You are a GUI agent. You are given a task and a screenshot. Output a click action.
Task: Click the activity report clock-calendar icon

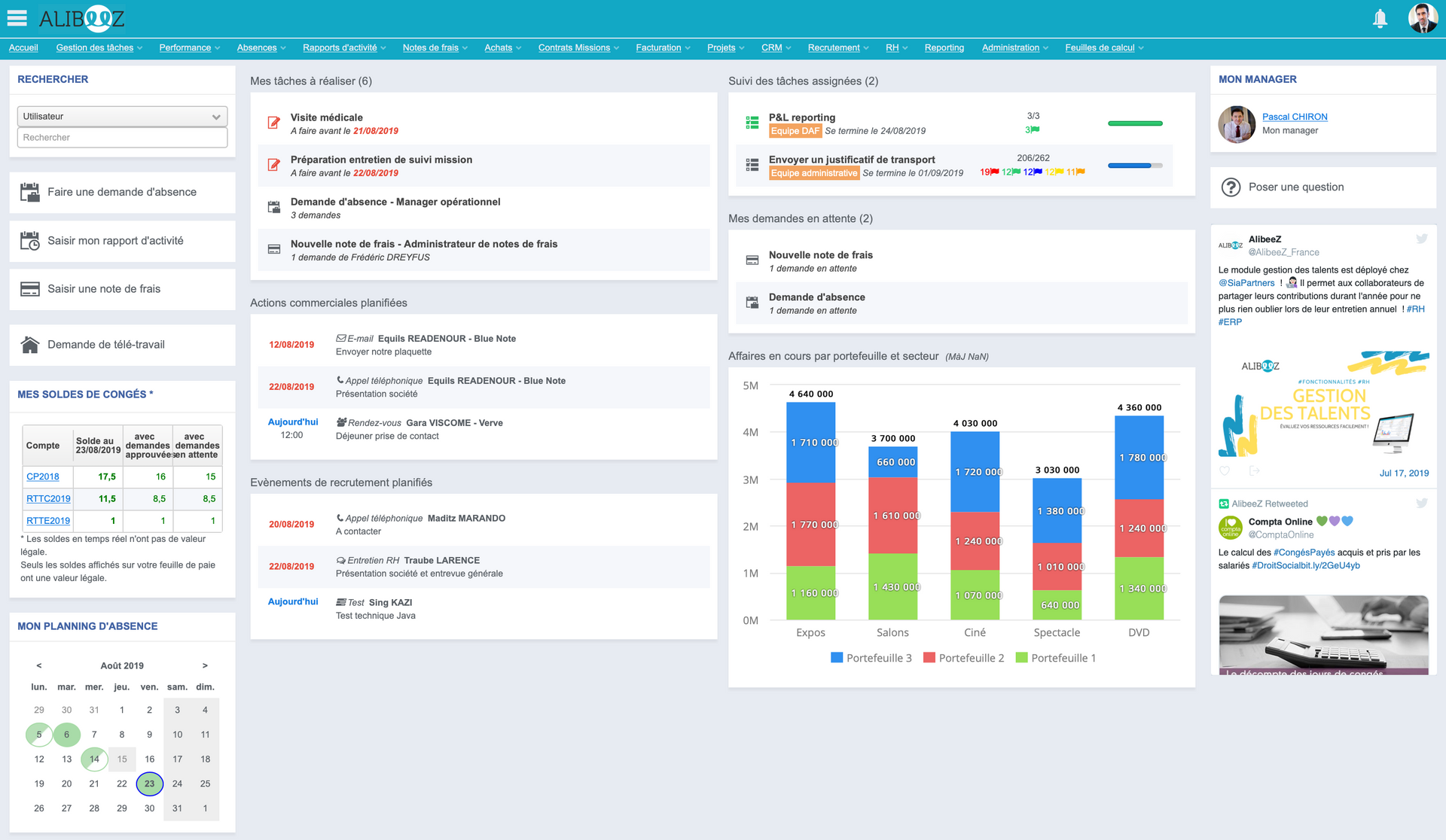click(29, 241)
